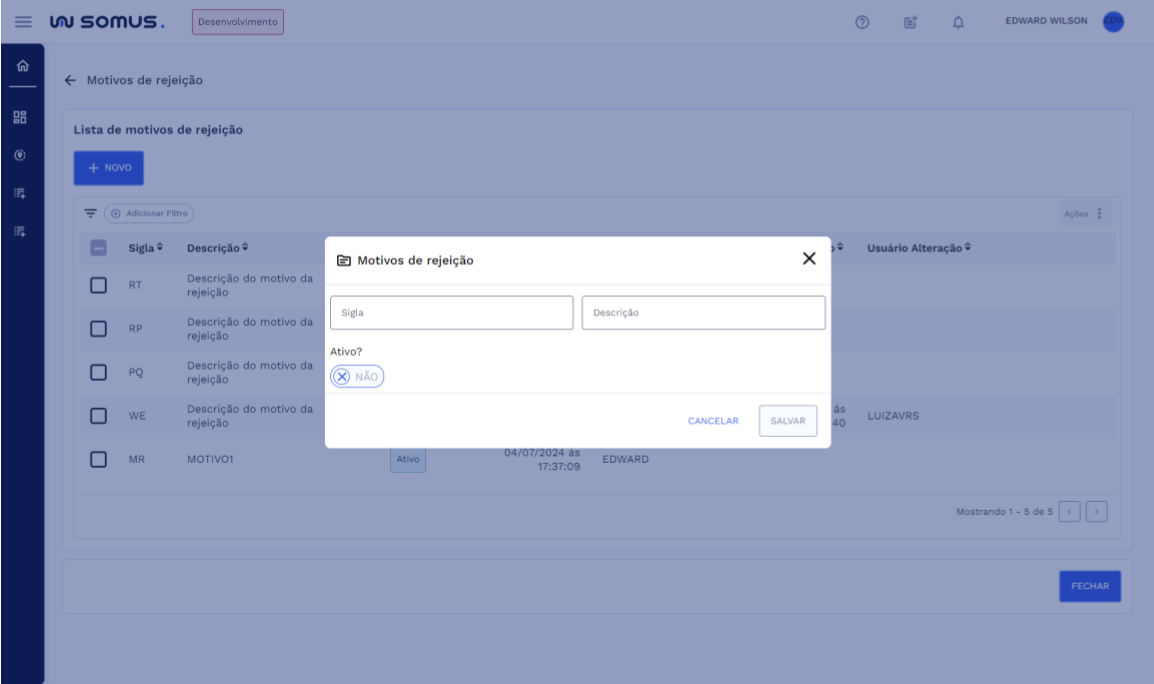Toggle the select-all header checkbox

98,248
